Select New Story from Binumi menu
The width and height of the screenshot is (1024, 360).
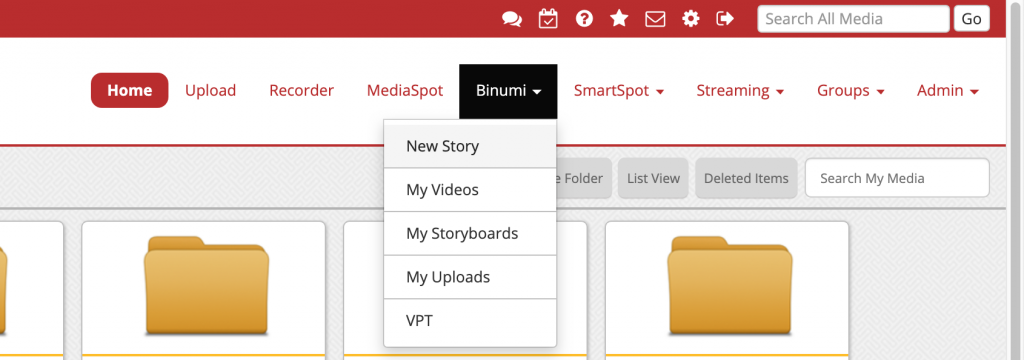[x=470, y=146]
